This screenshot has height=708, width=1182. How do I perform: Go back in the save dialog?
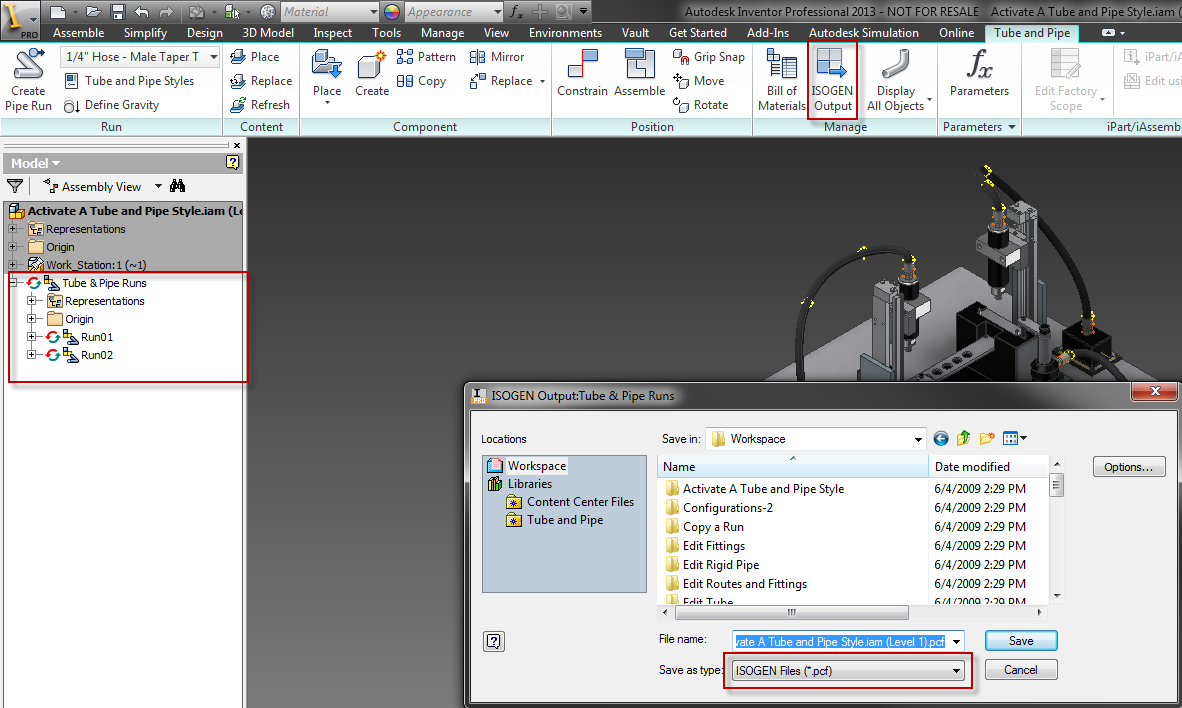coord(941,438)
